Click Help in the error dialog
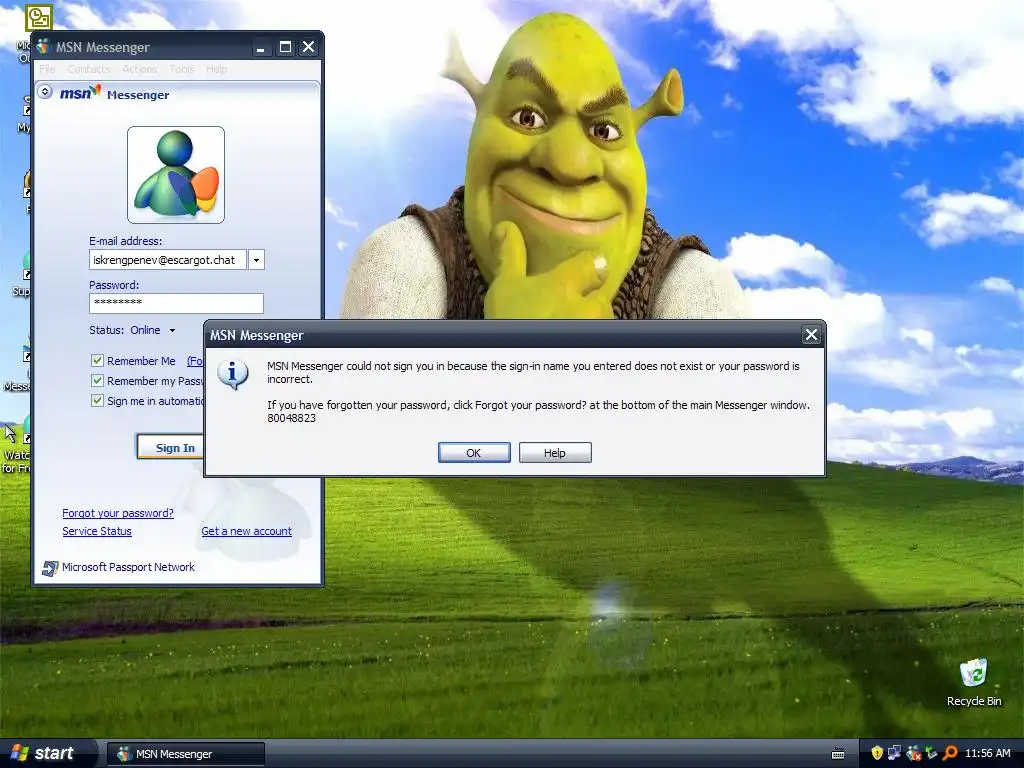Image resolution: width=1024 pixels, height=768 pixels. [555, 453]
